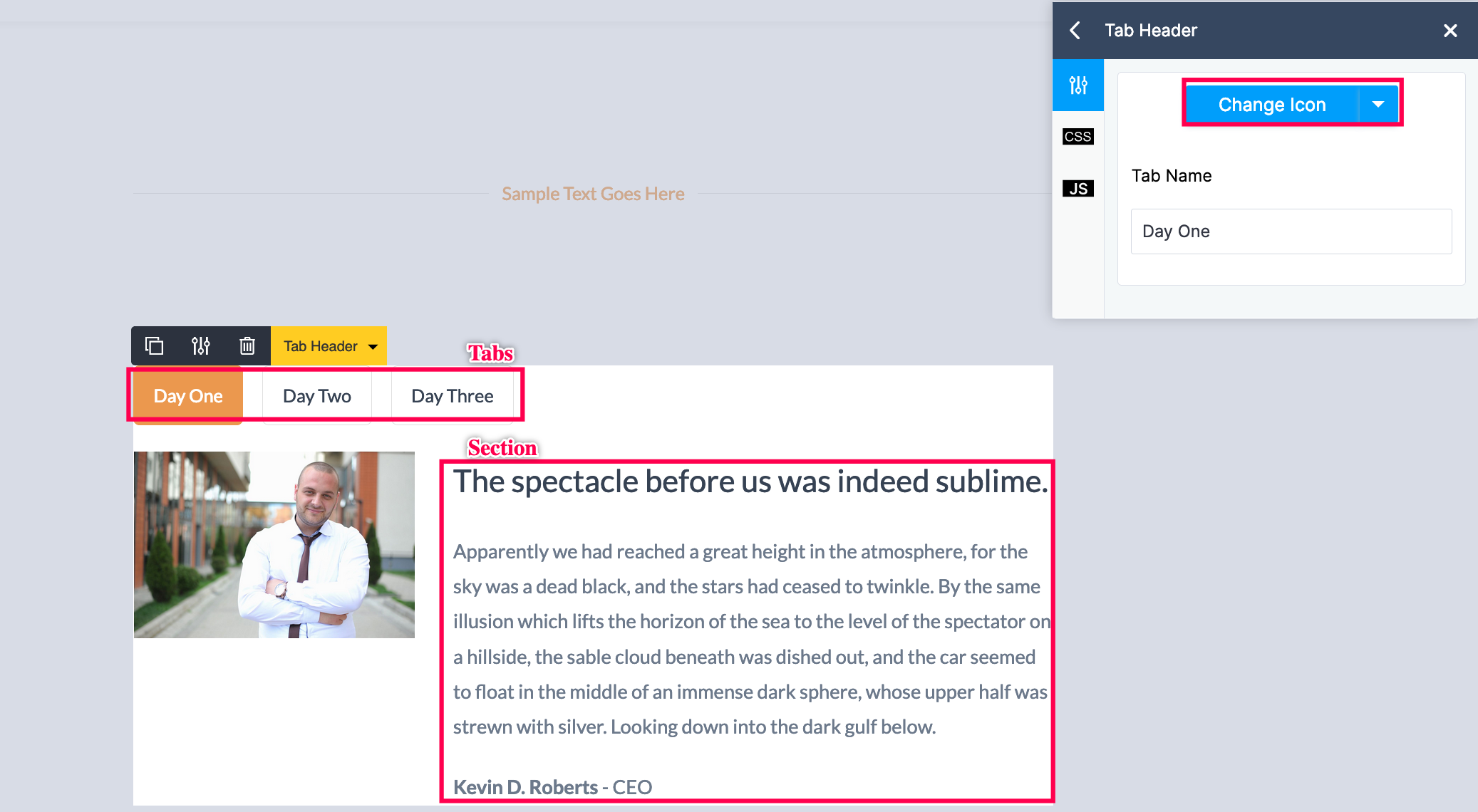Click the Tab Name input field

[1291, 231]
